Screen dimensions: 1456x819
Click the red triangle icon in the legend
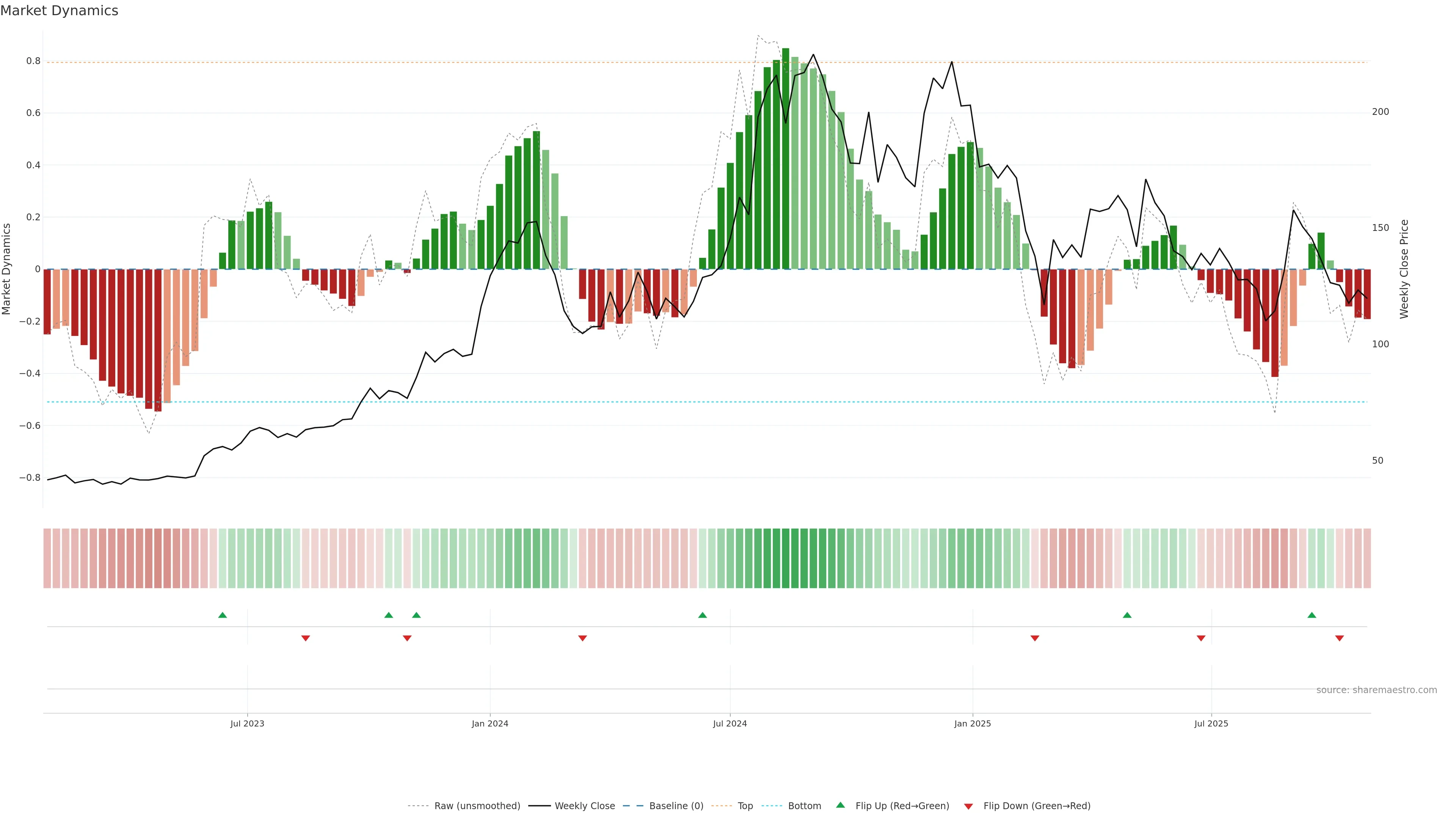[968, 806]
